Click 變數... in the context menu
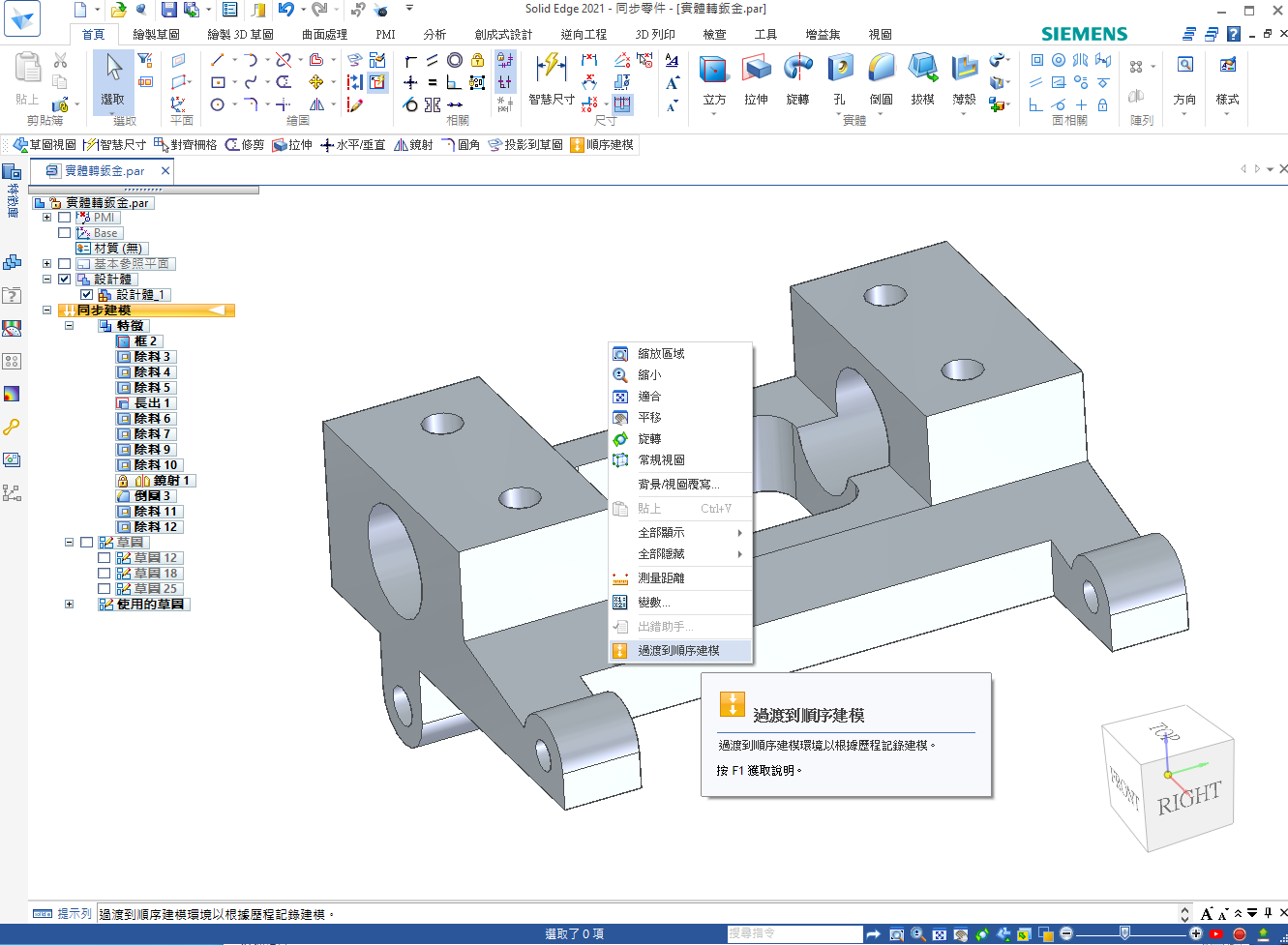Image resolution: width=1288 pixels, height=945 pixels. coord(680,603)
